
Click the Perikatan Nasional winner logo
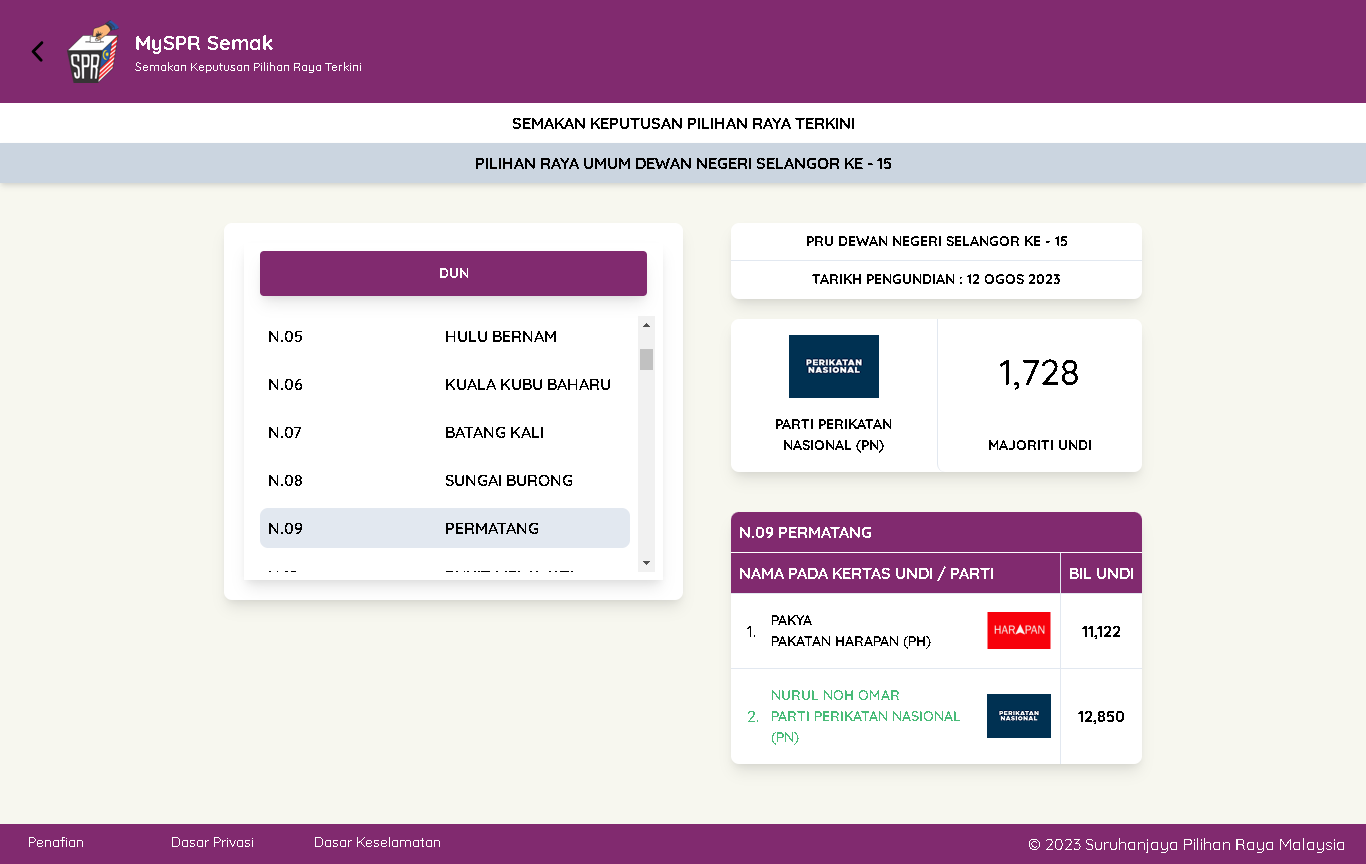(x=833, y=367)
